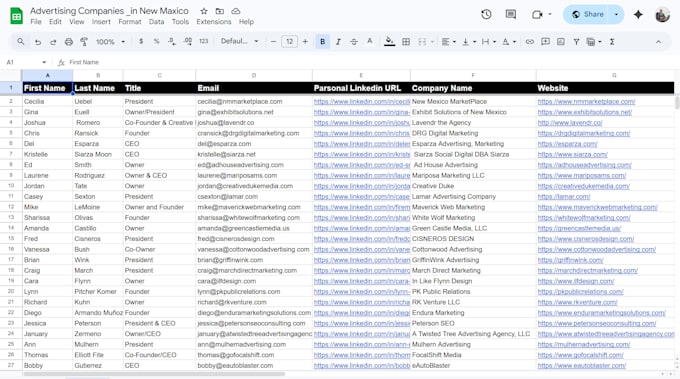Image resolution: width=680 pixels, height=379 pixels.
Task: Open Cecilia's LinkedIn URL link
Action: pos(362,101)
